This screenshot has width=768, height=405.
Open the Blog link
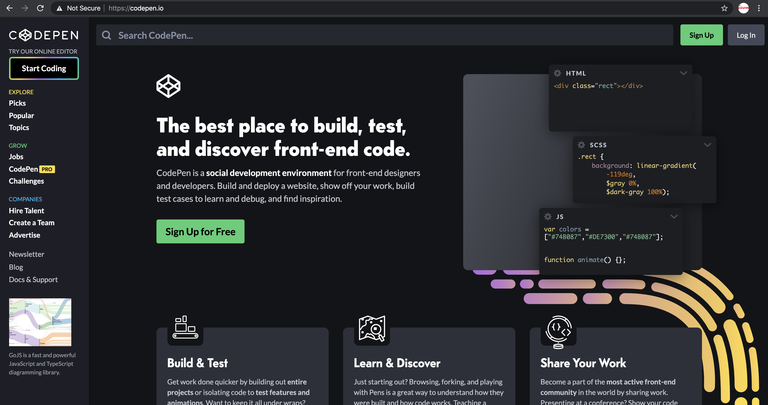(x=16, y=267)
